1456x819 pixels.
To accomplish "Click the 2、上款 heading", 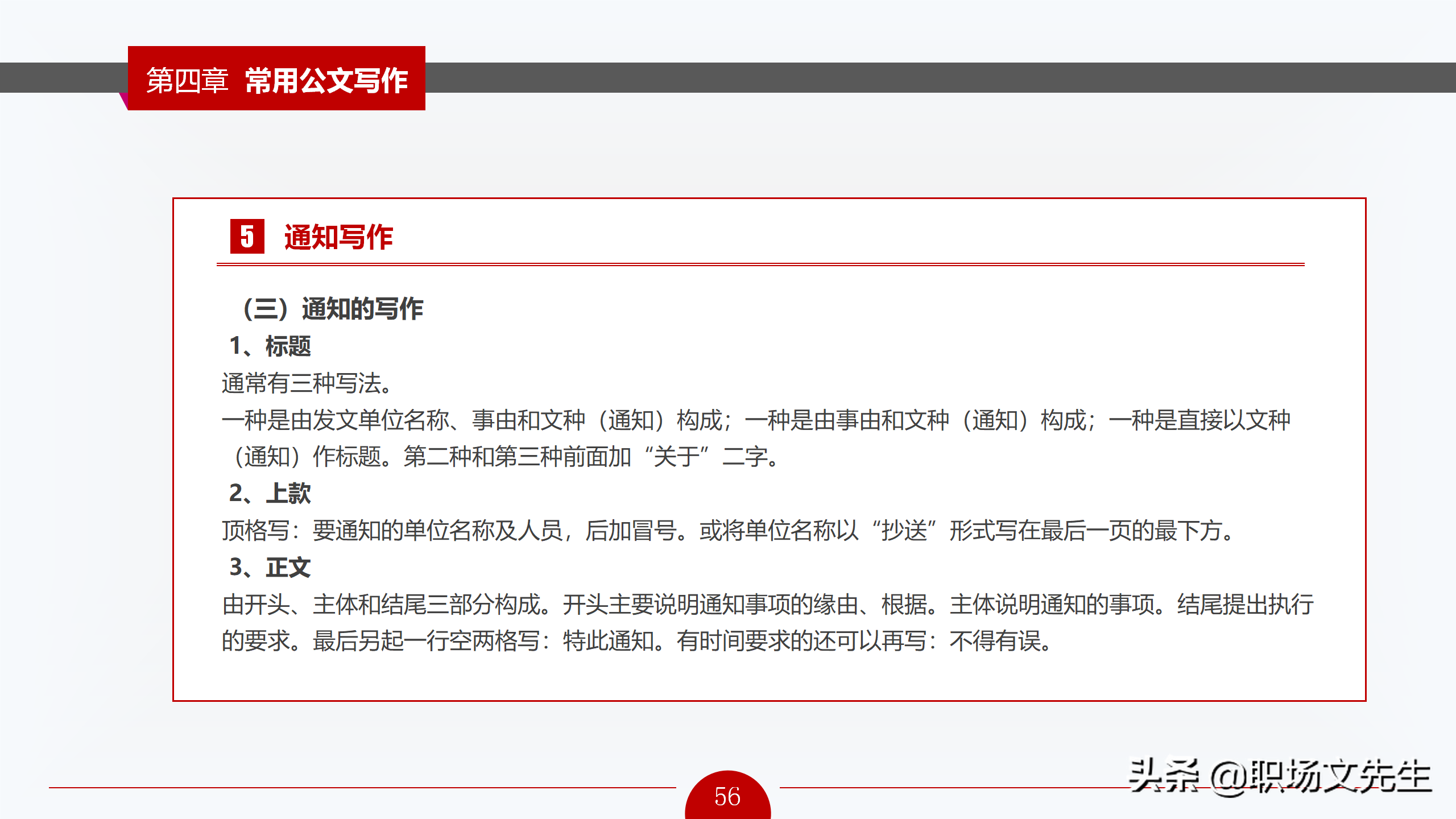I will tap(270, 493).
